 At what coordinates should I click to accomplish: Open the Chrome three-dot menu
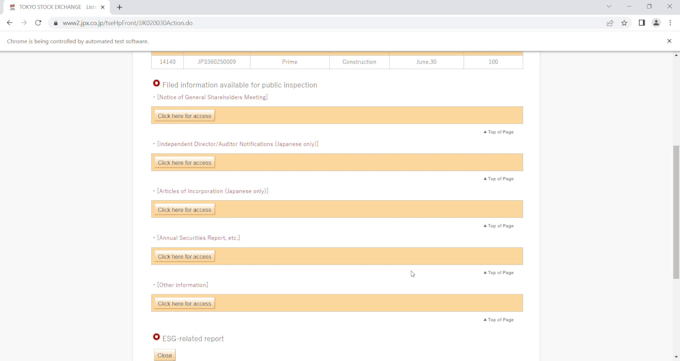670,23
